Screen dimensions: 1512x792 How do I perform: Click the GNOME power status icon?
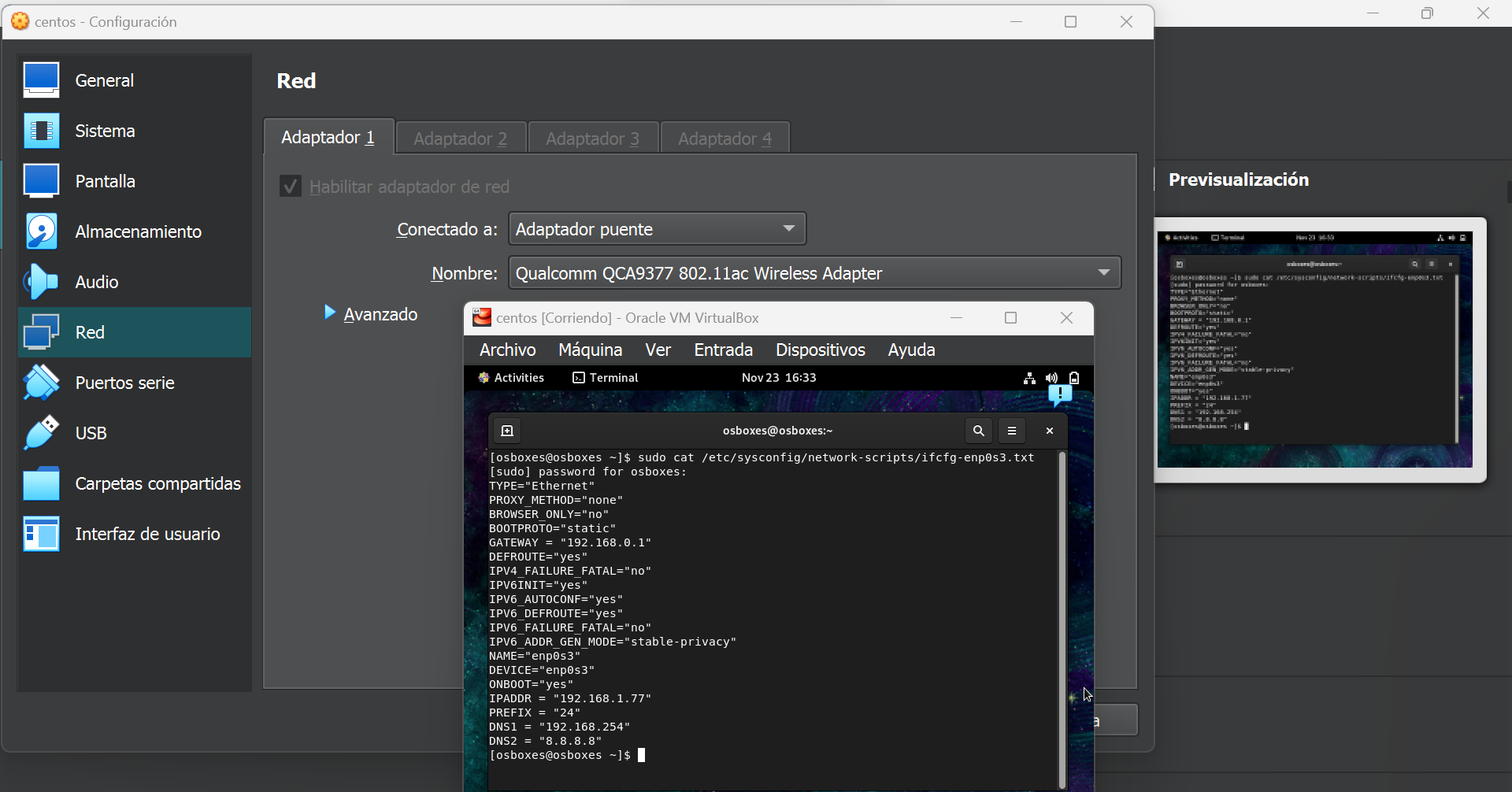pyautogui.click(x=1074, y=378)
